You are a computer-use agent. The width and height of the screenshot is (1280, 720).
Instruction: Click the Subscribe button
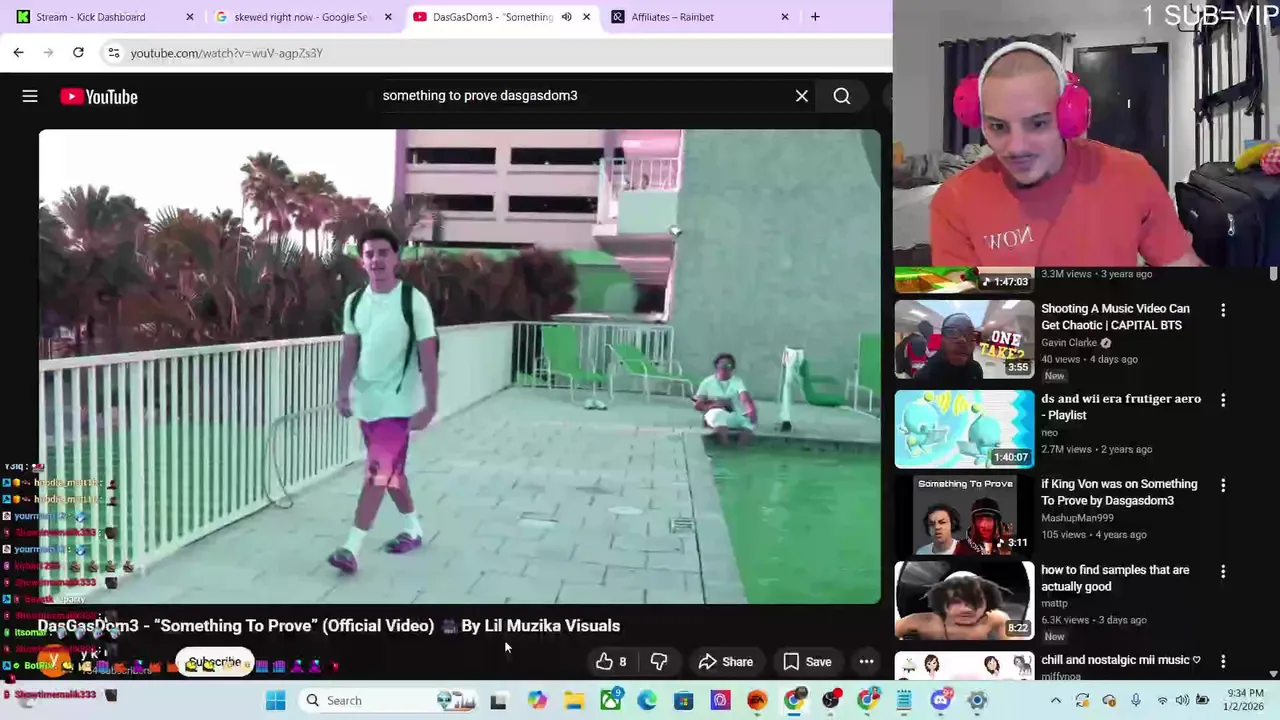(214, 663)
